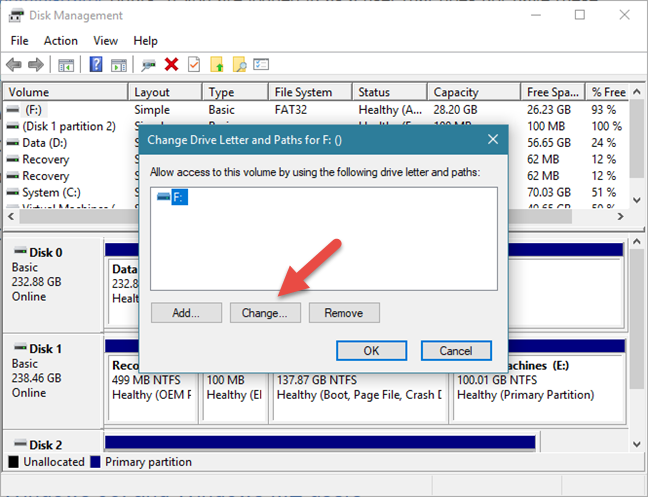Confirm dialog with OK button

(371, 351)
